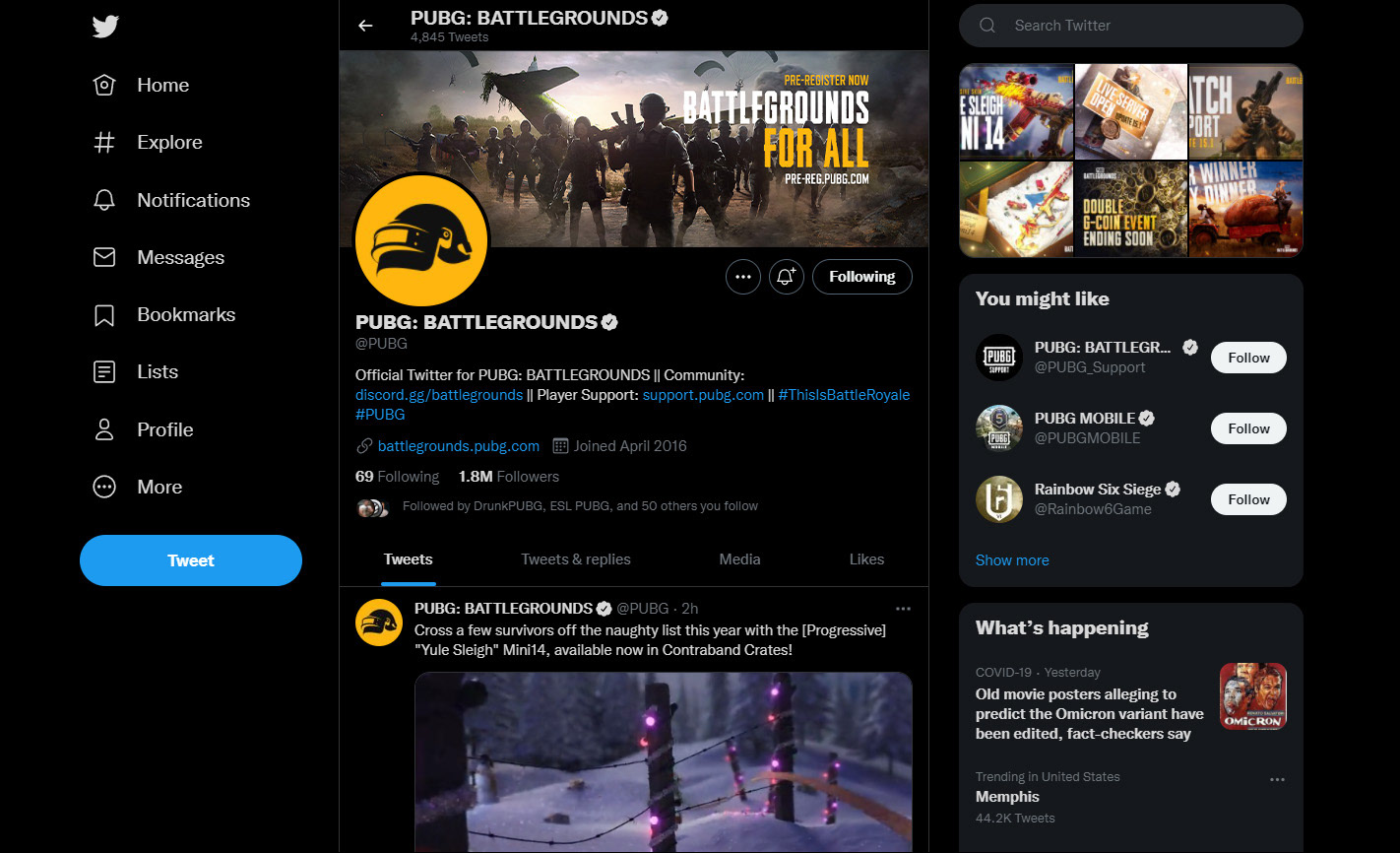Open Home from the sidebar
Screen dimensions: 1400x853
tap(141, 85)
